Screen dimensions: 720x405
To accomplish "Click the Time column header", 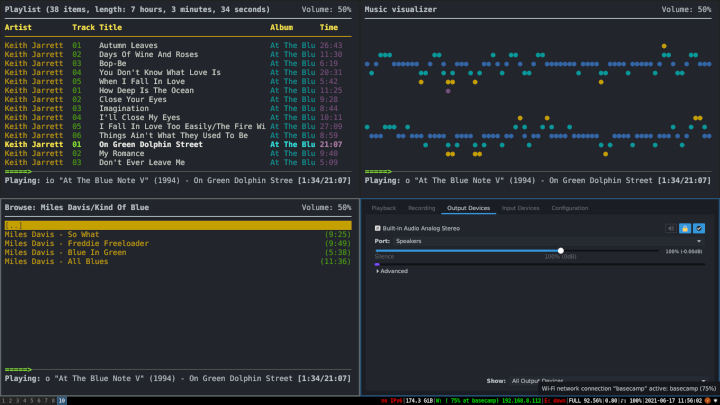I will [x=329, y=28].
